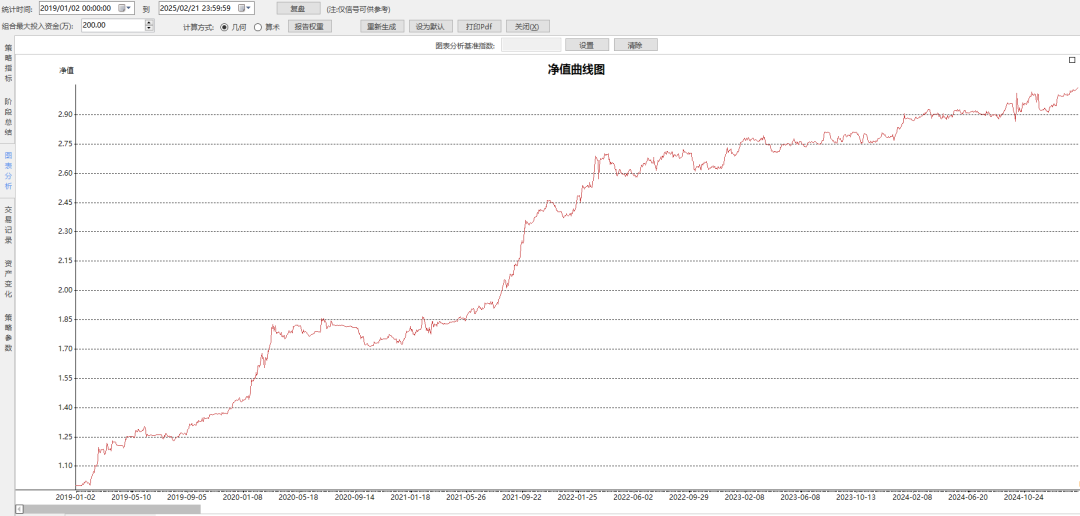1080x516 pixels.
Task: Open the end date calendar dropdown
Action: click(x=246, y=8)
